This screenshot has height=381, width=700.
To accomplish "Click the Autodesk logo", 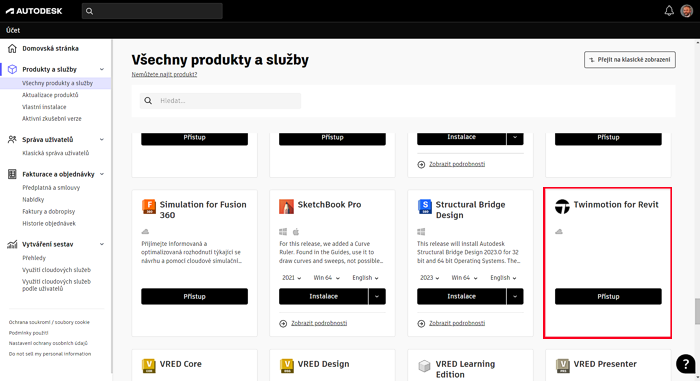I will [34, 11].
